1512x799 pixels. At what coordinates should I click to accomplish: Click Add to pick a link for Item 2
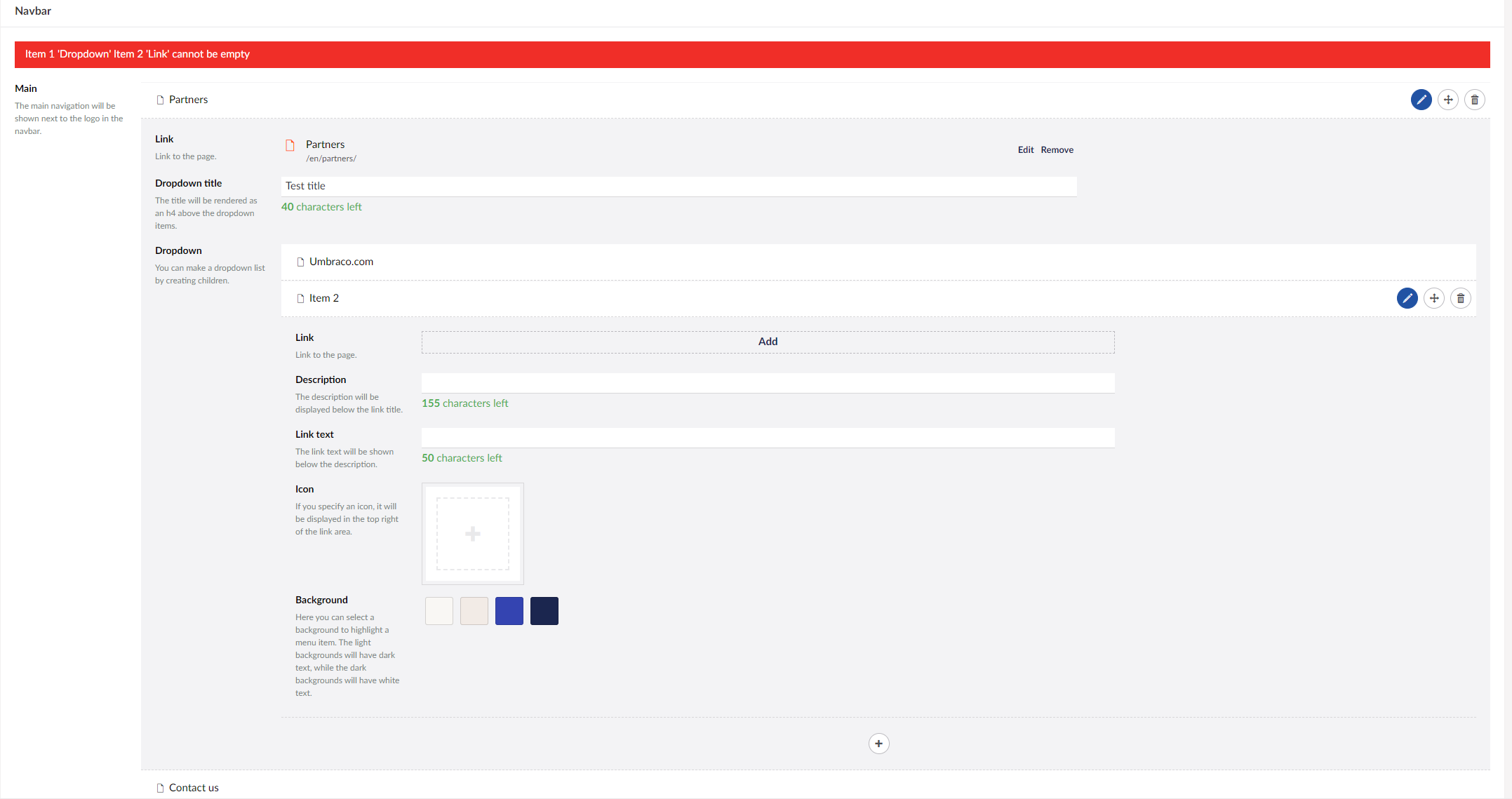click(768, 342)
